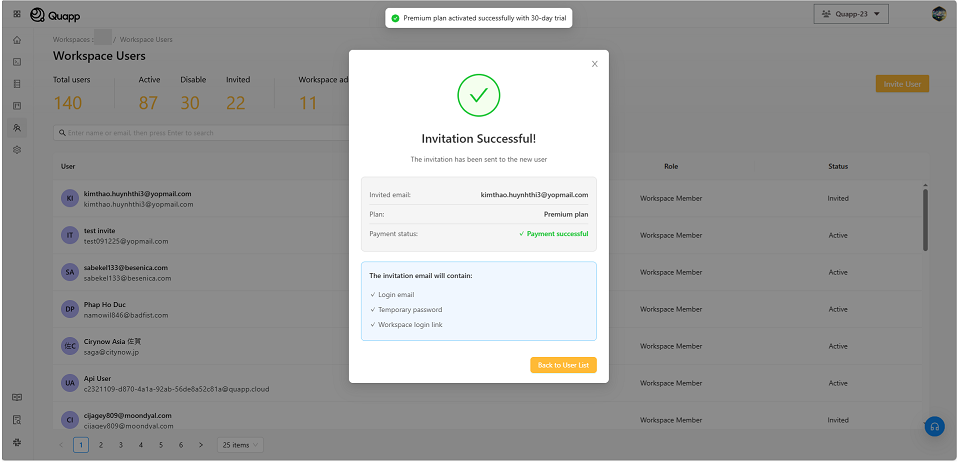Screen dimensions: 959x463
Task: Expand the Quapp-23 workspace dropdown
Action: pyautogui.click(x=852, y=14)
